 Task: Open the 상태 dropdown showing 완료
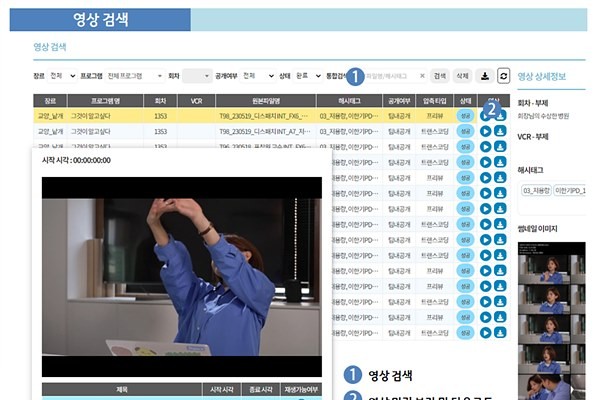pos(307,76)
